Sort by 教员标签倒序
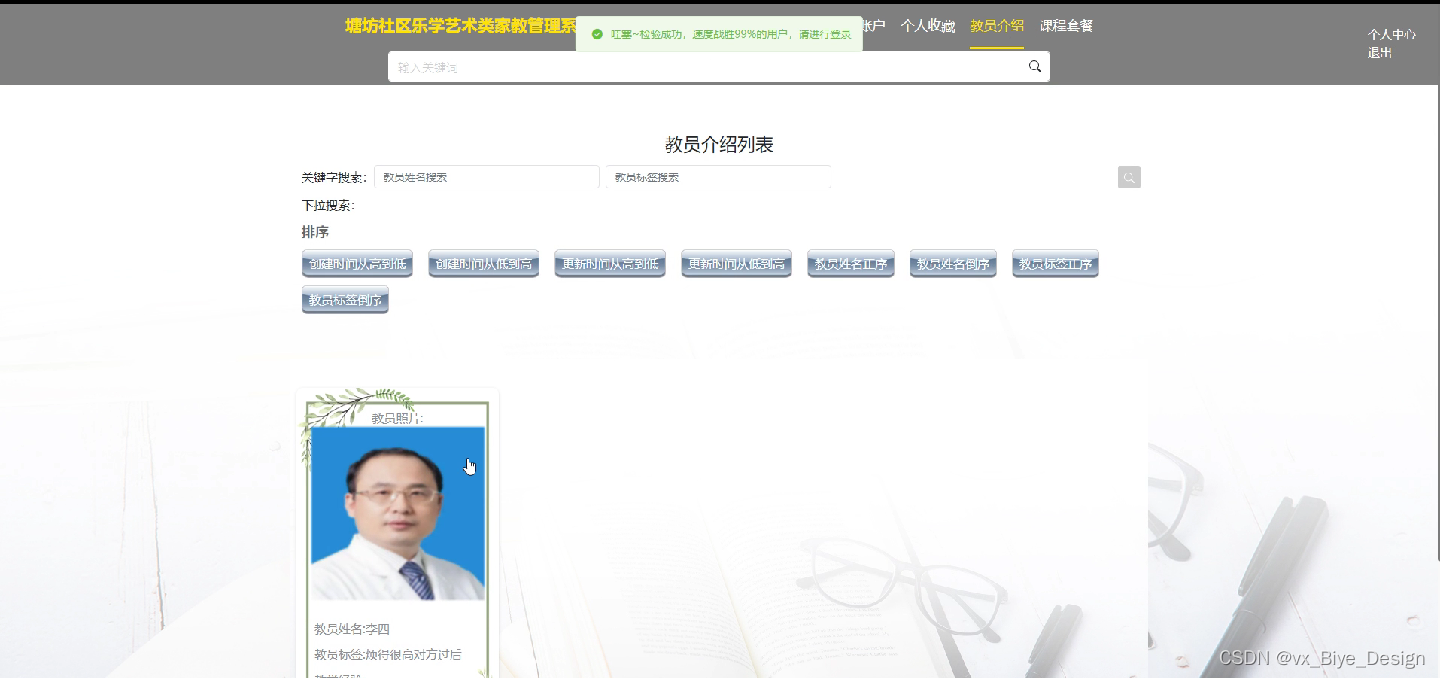 coord(345,300)
